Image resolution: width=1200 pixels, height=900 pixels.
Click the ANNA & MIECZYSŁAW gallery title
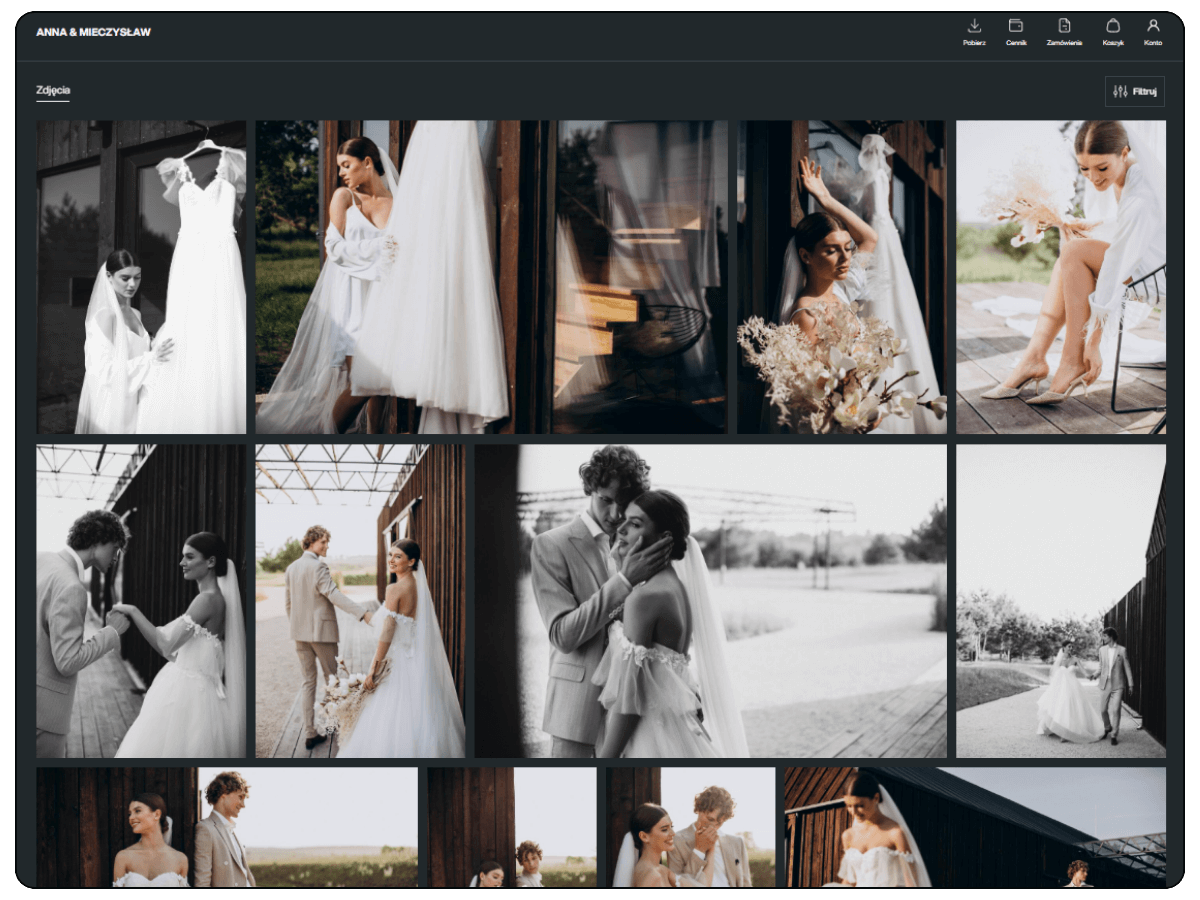(94, 32)
